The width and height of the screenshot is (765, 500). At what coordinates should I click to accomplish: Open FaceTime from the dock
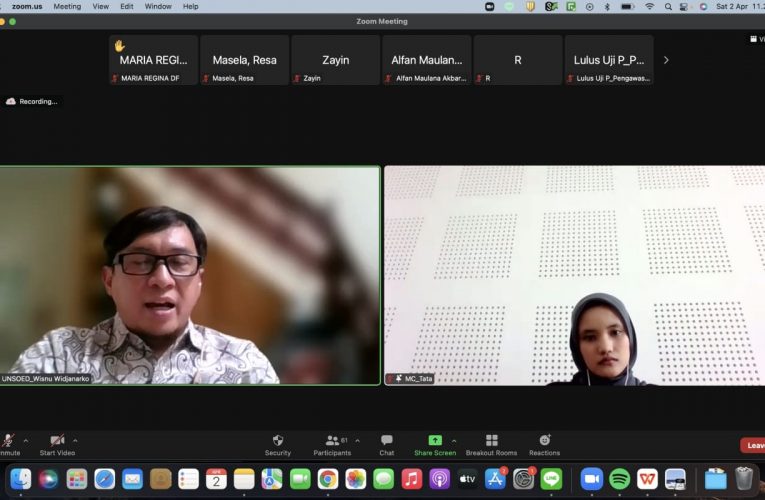[300, 479]
